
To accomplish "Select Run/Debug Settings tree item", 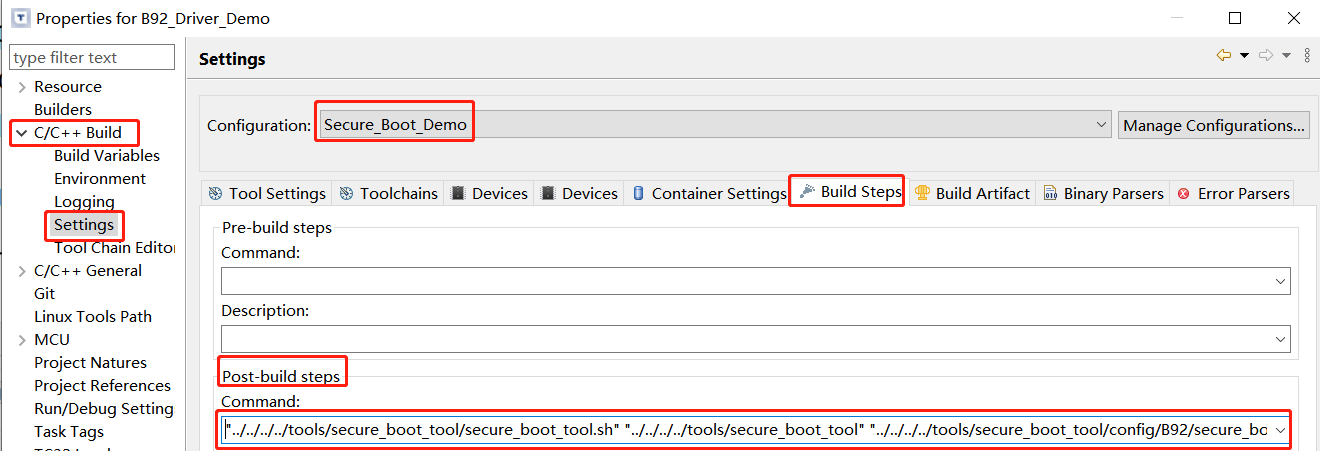I will [x=104, y=409].
